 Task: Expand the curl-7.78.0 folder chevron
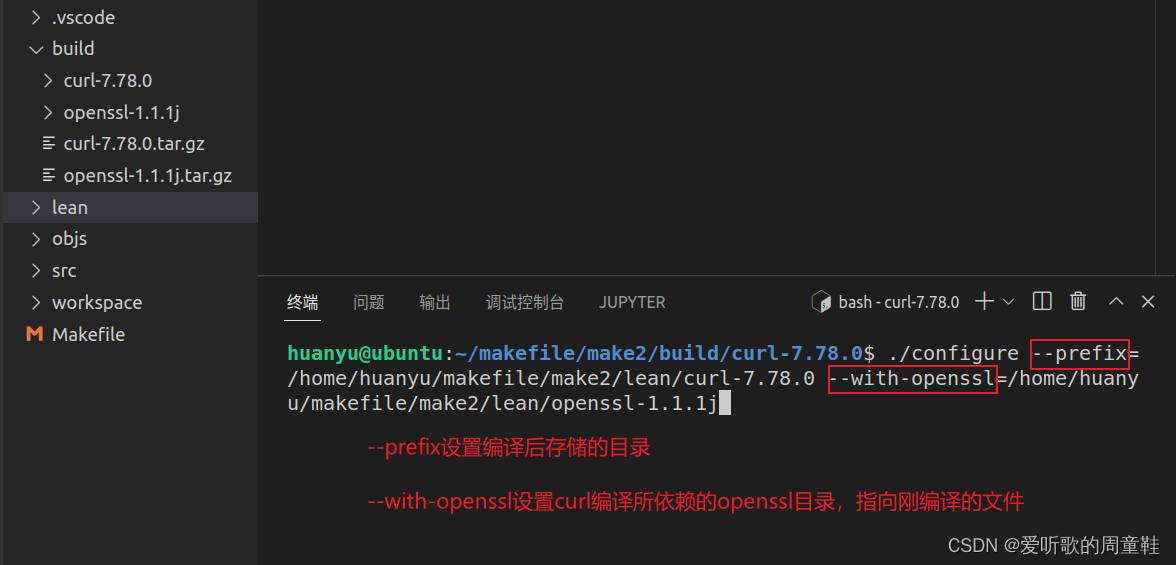pyautogui.click(x=48, y=80)
